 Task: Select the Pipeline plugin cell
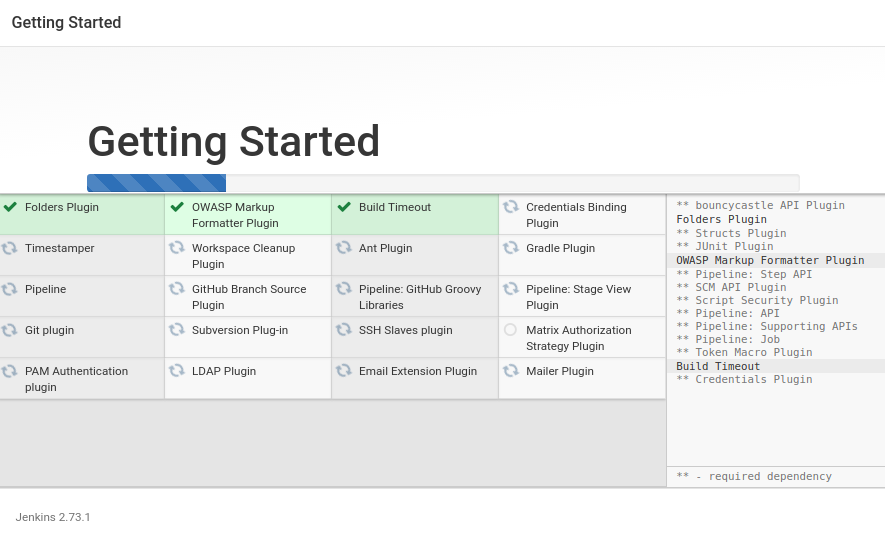[82, 296]
